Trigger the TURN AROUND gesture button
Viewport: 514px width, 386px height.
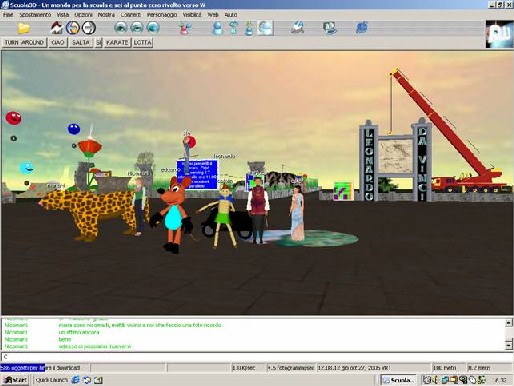click(24, 43)
